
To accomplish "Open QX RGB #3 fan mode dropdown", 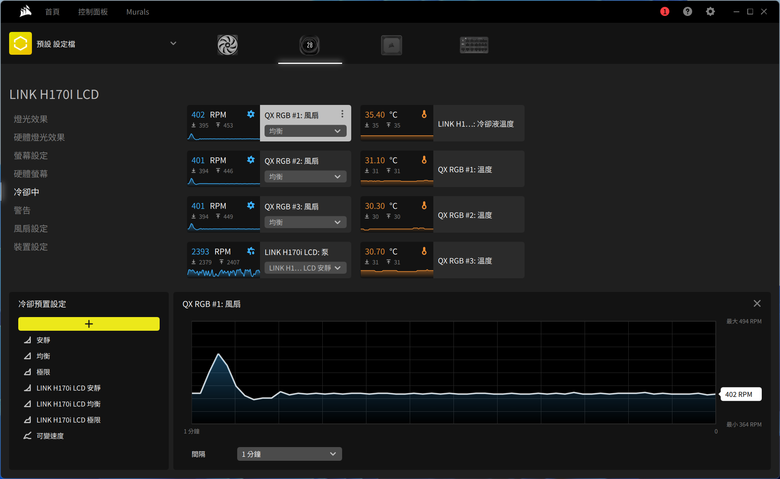I will tap(305, 222).
